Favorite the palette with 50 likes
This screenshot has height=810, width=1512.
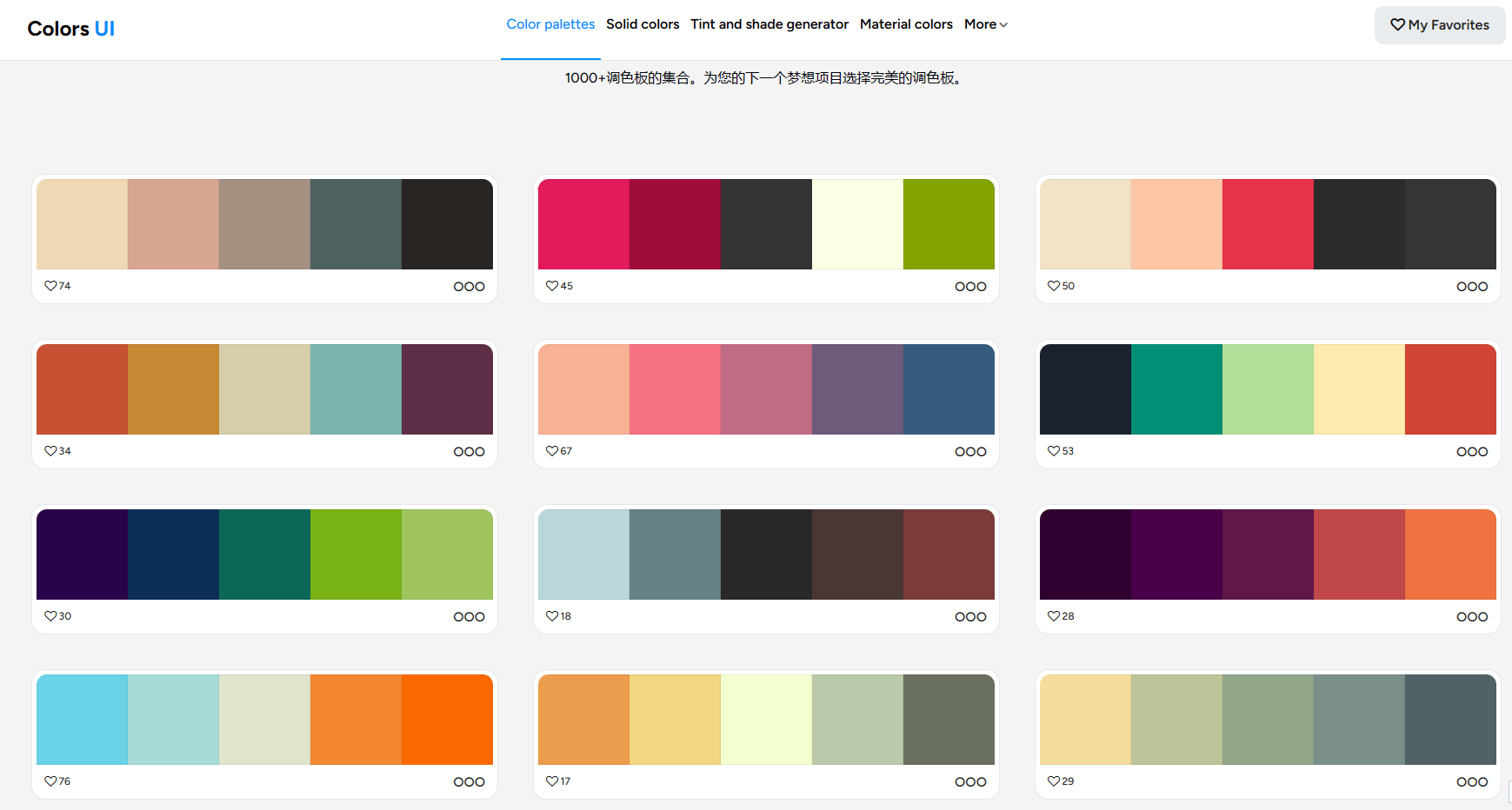[x=1054, y=286]
